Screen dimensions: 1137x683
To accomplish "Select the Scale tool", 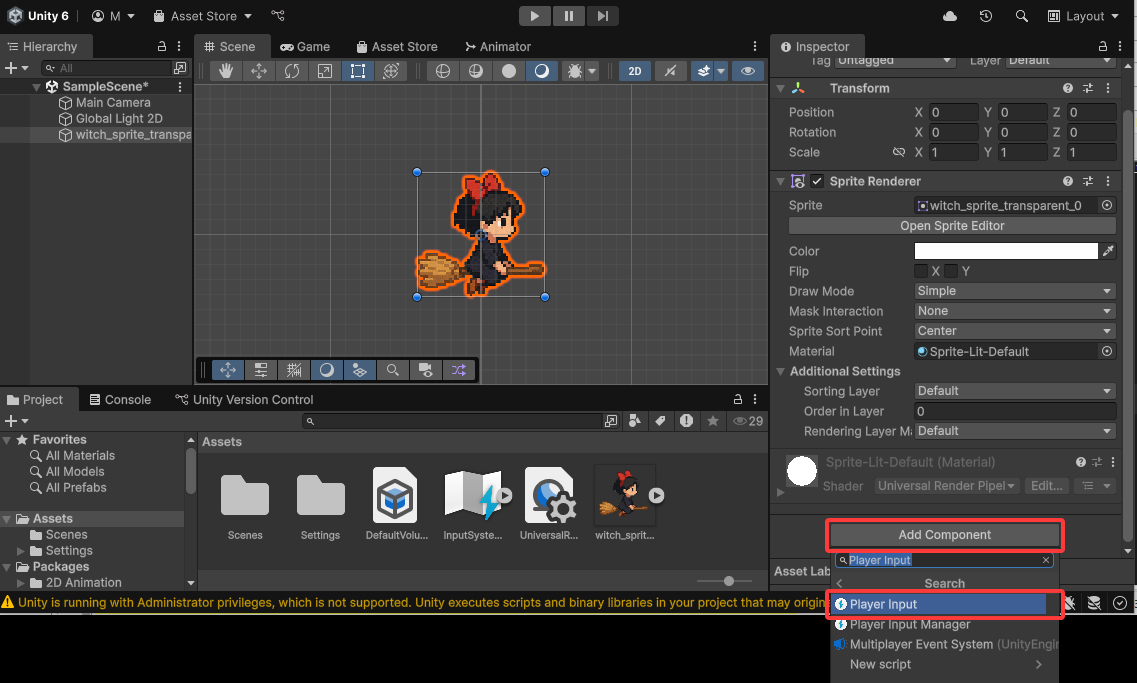I will [x=325, y=71].
